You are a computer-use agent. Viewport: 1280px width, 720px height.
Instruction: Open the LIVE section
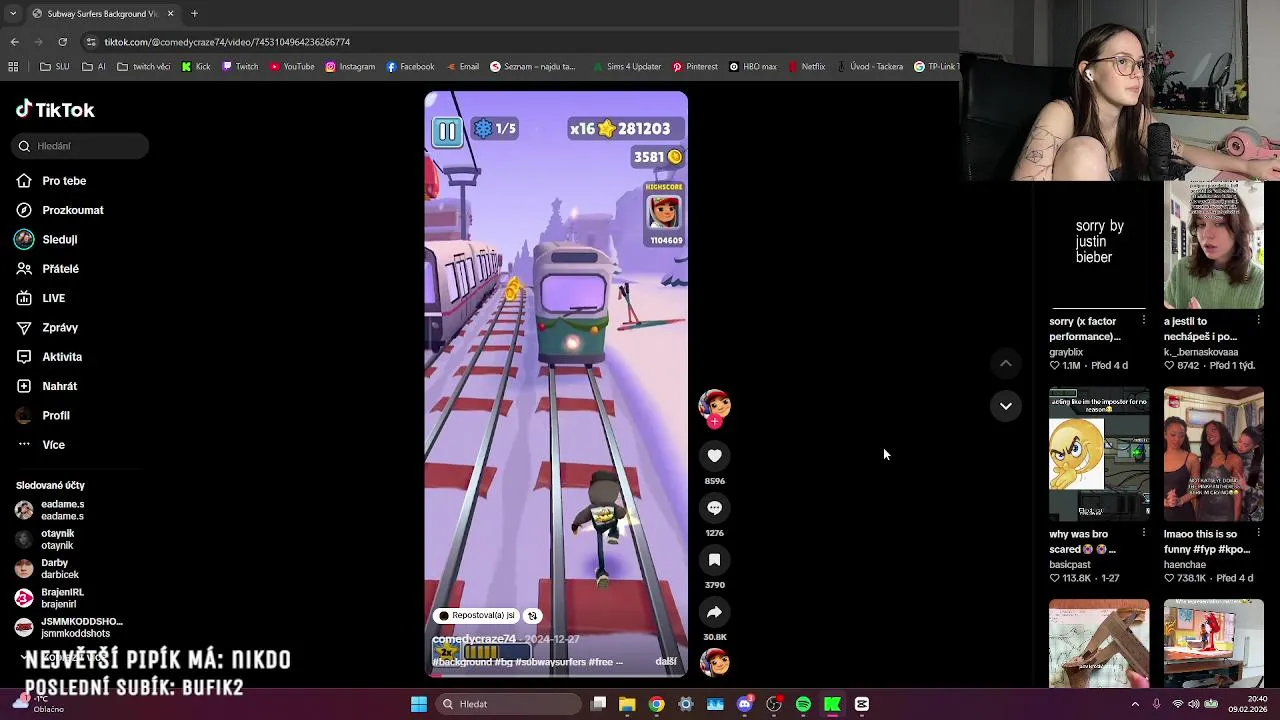tap(41, 298)
